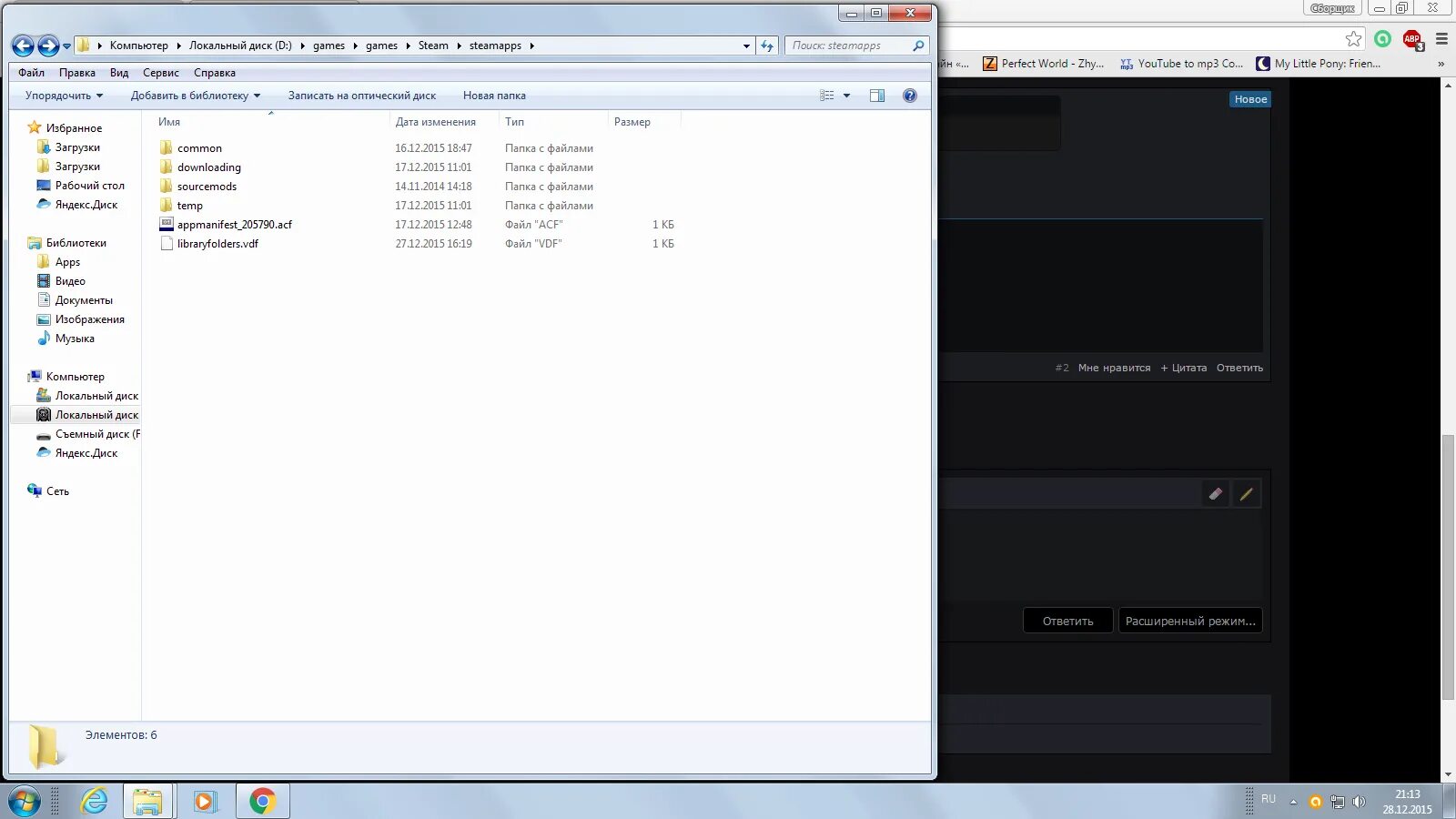Screen dimensions: 1456x819
Task: Open the Упорядочить dropdown
Action: [x=64, y=96]
